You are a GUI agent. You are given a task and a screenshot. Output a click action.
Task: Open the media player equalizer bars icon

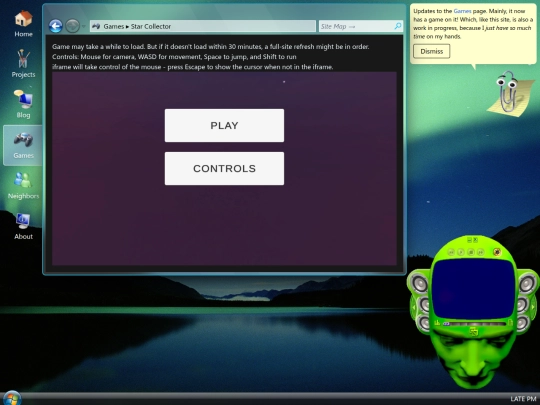(437, 323)
